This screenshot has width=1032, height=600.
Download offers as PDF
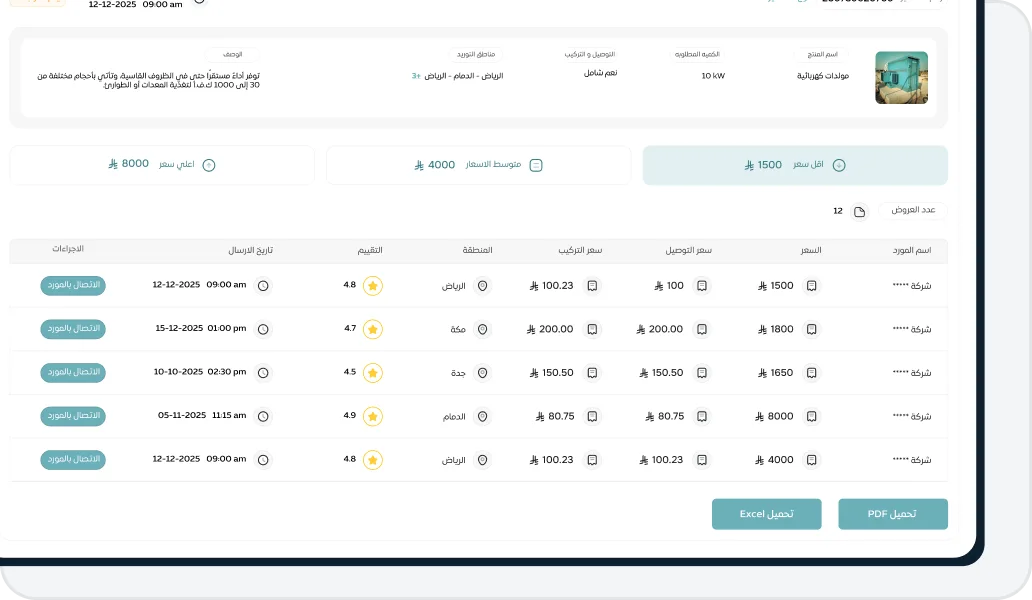click(892, 514)
